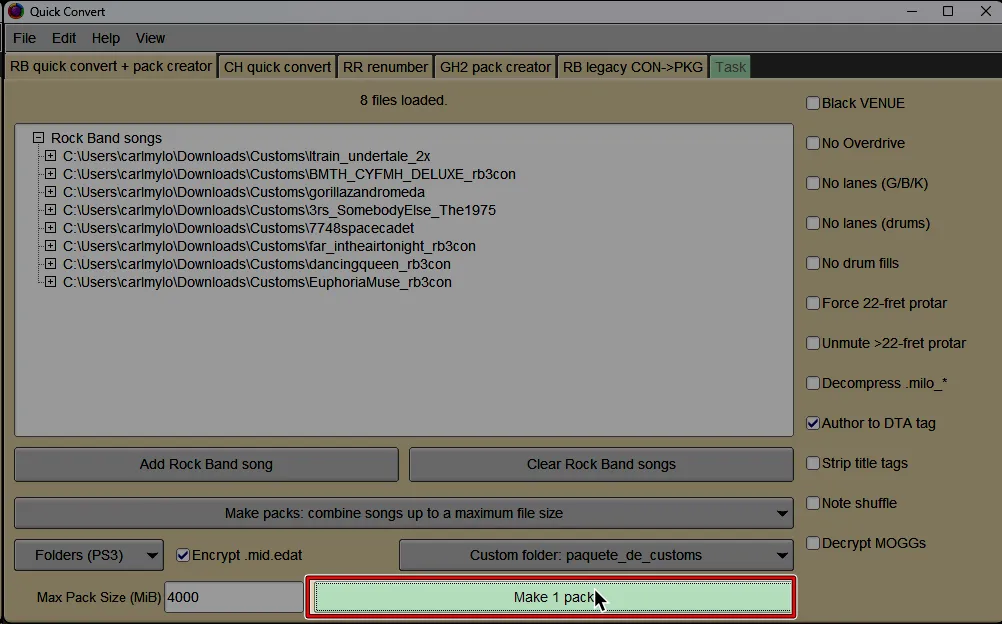Viewport: 1002px width, 624px height.
Task: Click the '8 files loaded.' status text
Action: click(x=403, y=100)
